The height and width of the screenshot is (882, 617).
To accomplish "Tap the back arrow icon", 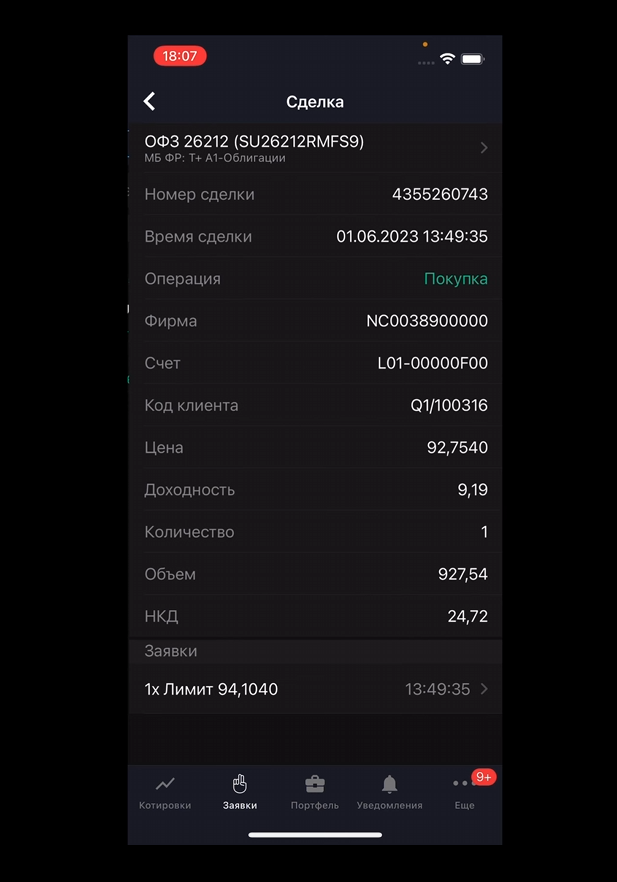I will (x=150, y=101).
